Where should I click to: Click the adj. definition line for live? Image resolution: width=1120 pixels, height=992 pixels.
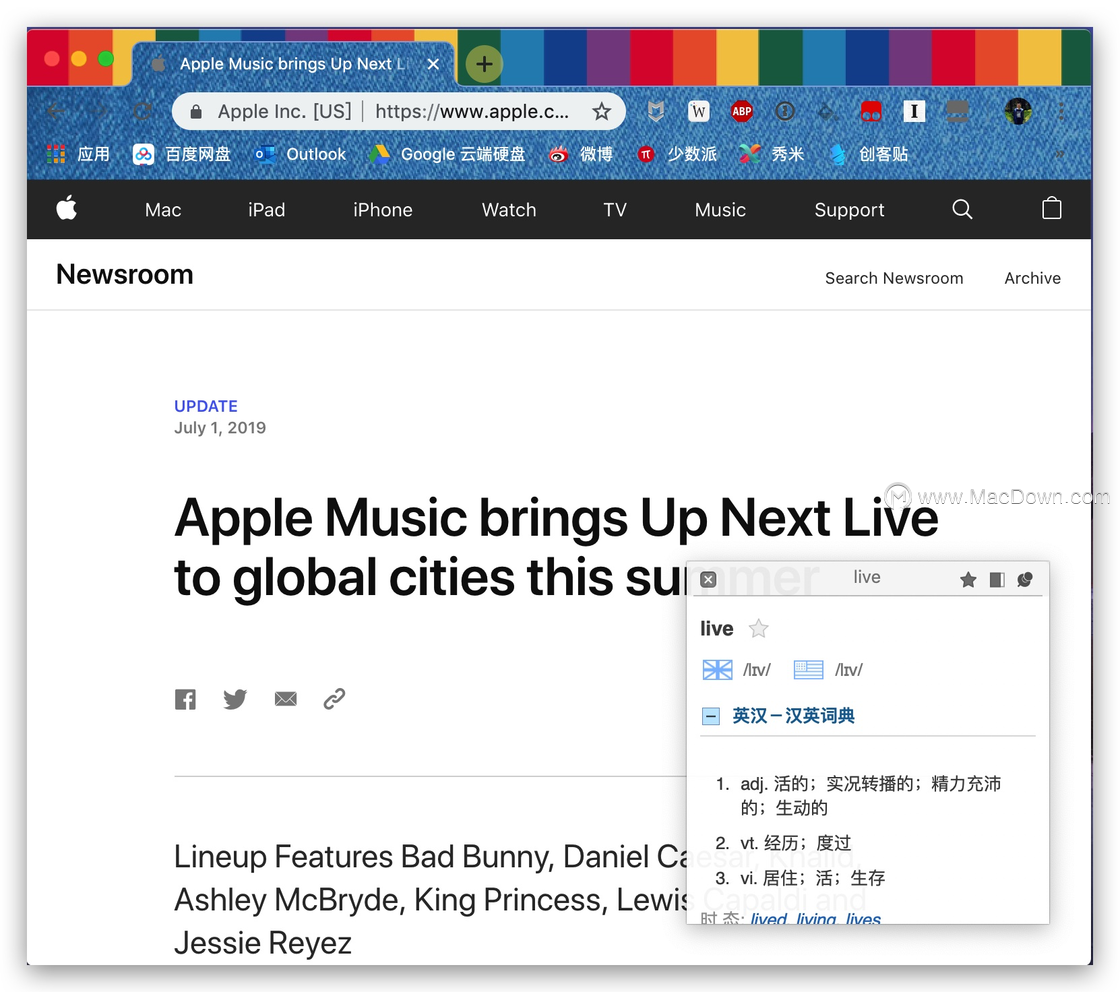[x=870, y=796]
